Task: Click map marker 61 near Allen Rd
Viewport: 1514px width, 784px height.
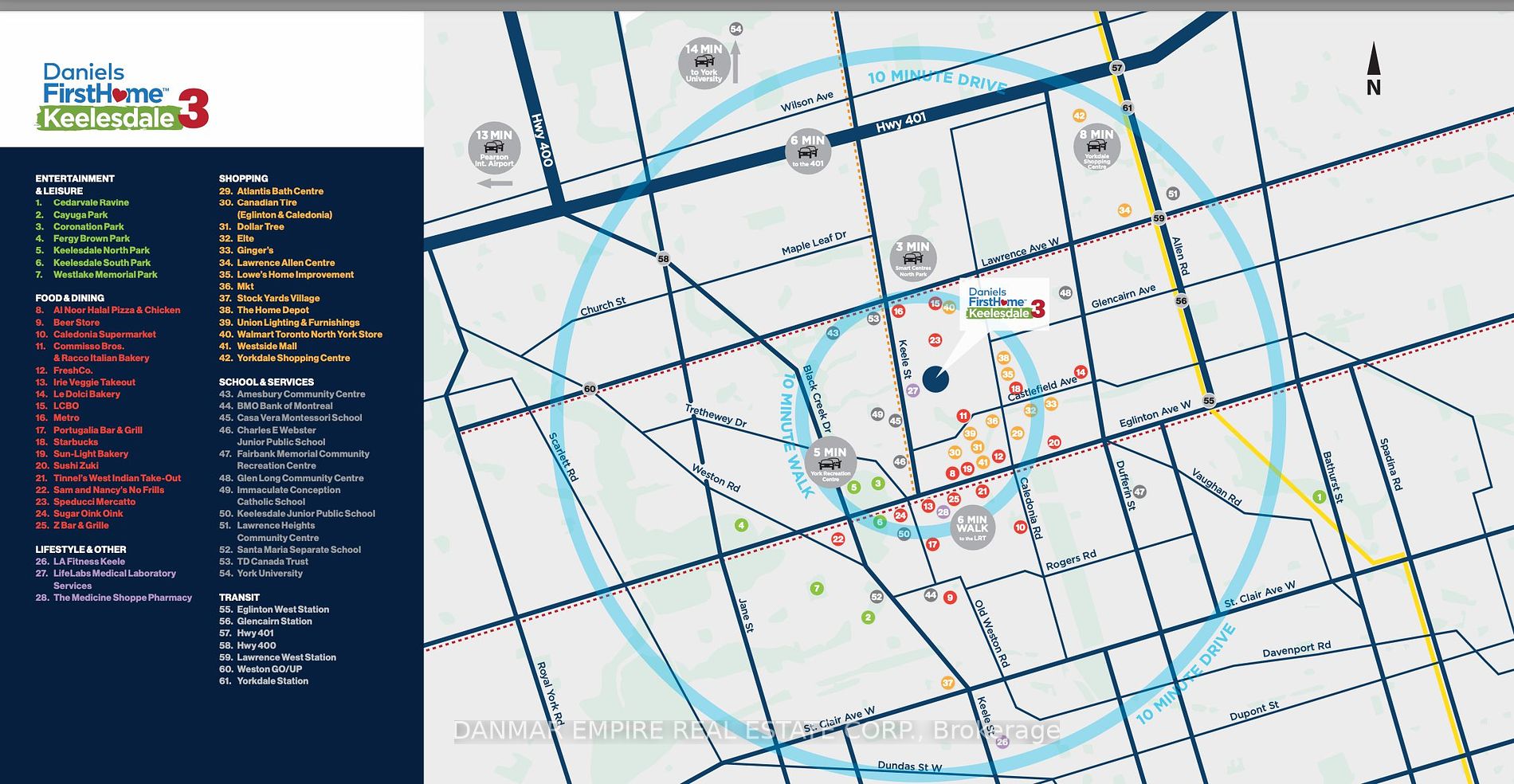Action: (1127, 108)
